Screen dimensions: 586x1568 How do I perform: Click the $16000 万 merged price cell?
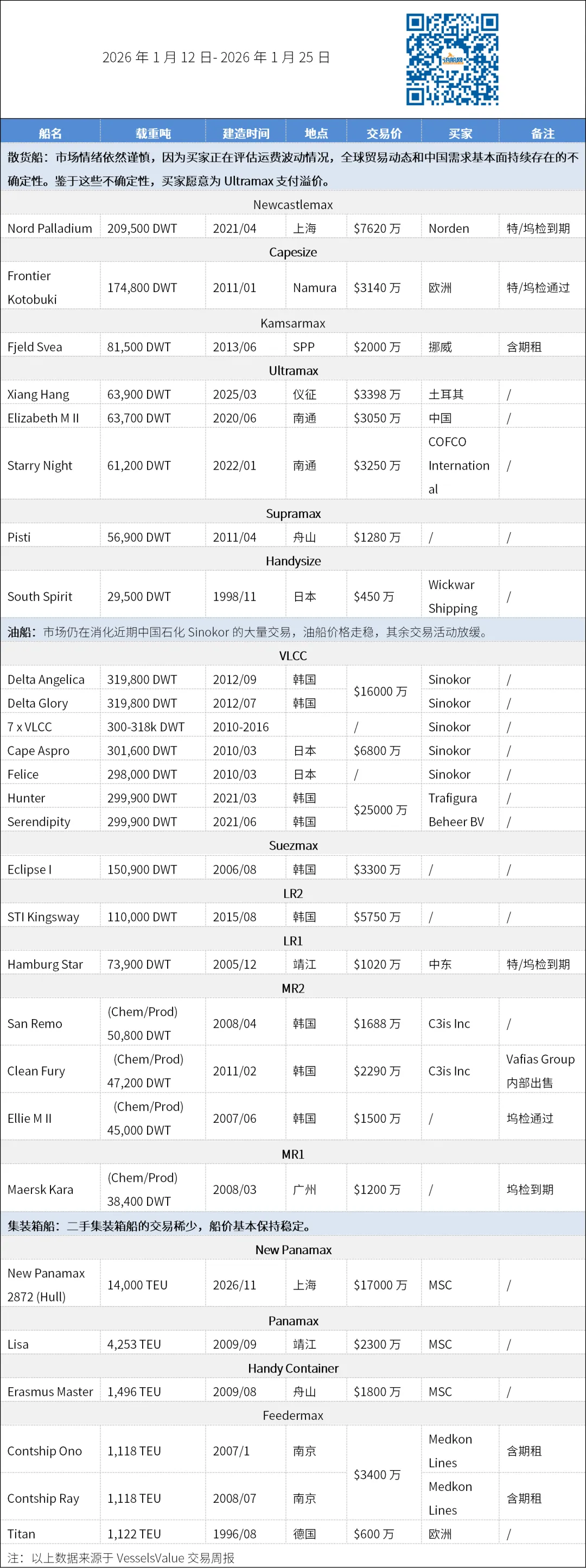380,692
